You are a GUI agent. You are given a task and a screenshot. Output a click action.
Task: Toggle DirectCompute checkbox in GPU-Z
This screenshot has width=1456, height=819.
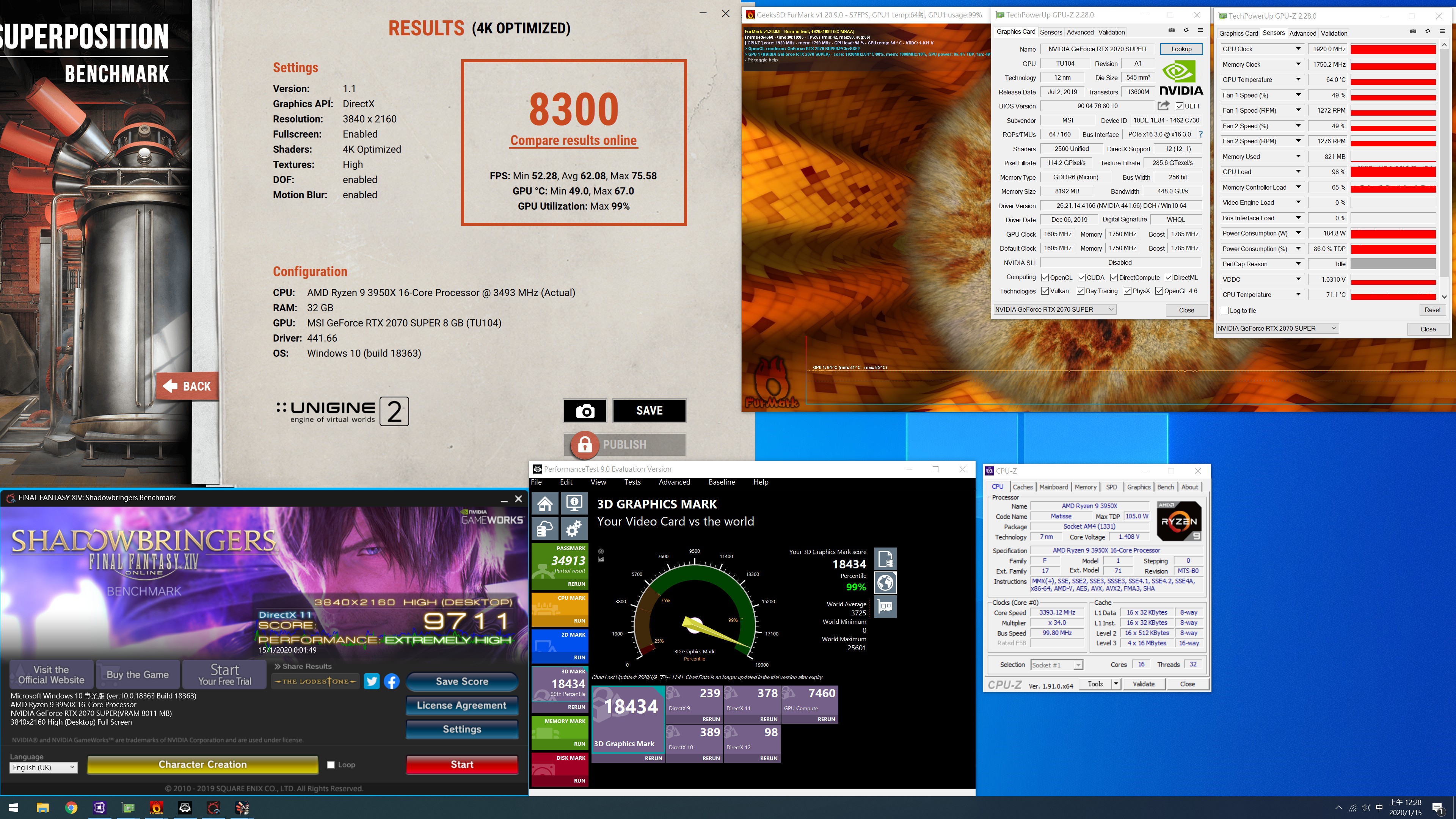click(1114, 278)
